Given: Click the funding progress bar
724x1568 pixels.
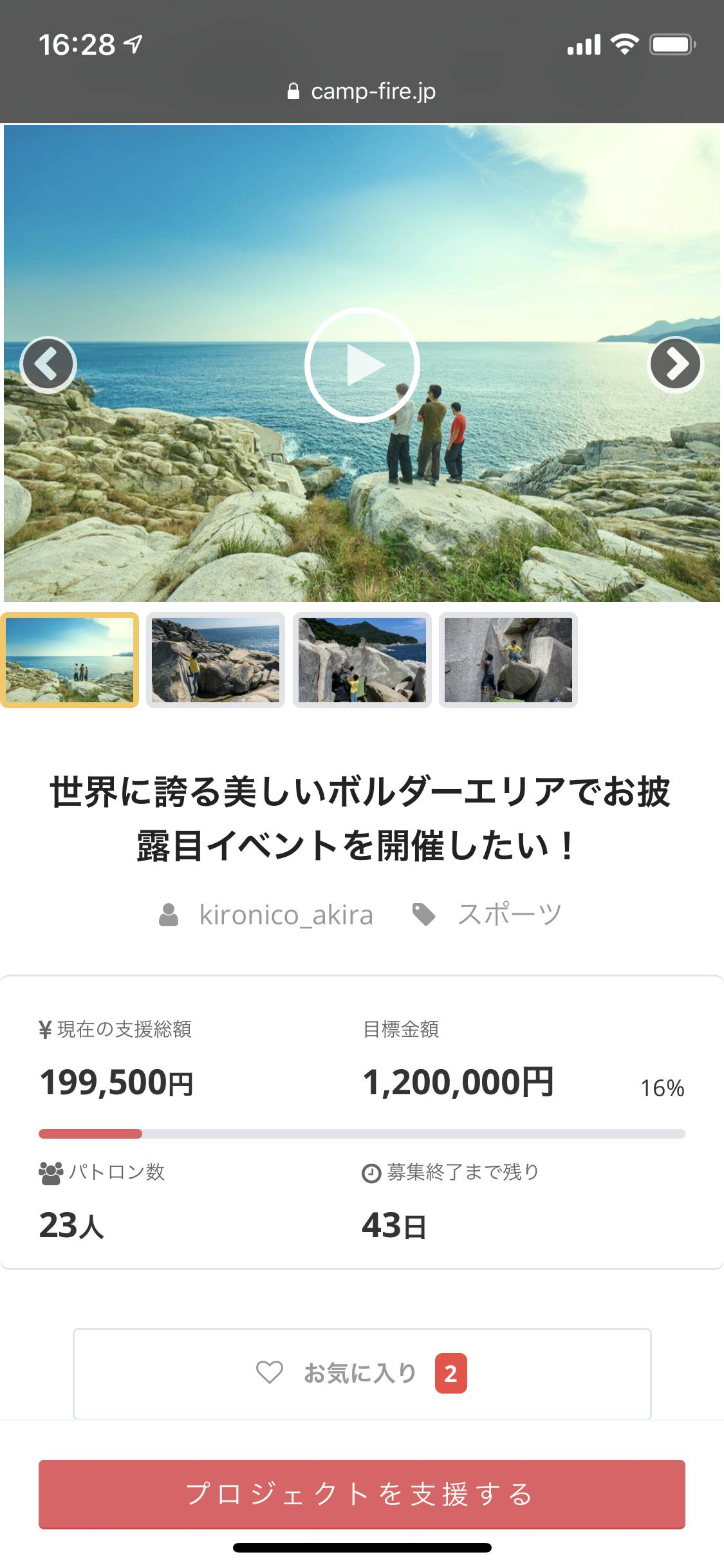Looking at the screenshot, I should point(362,1134).
